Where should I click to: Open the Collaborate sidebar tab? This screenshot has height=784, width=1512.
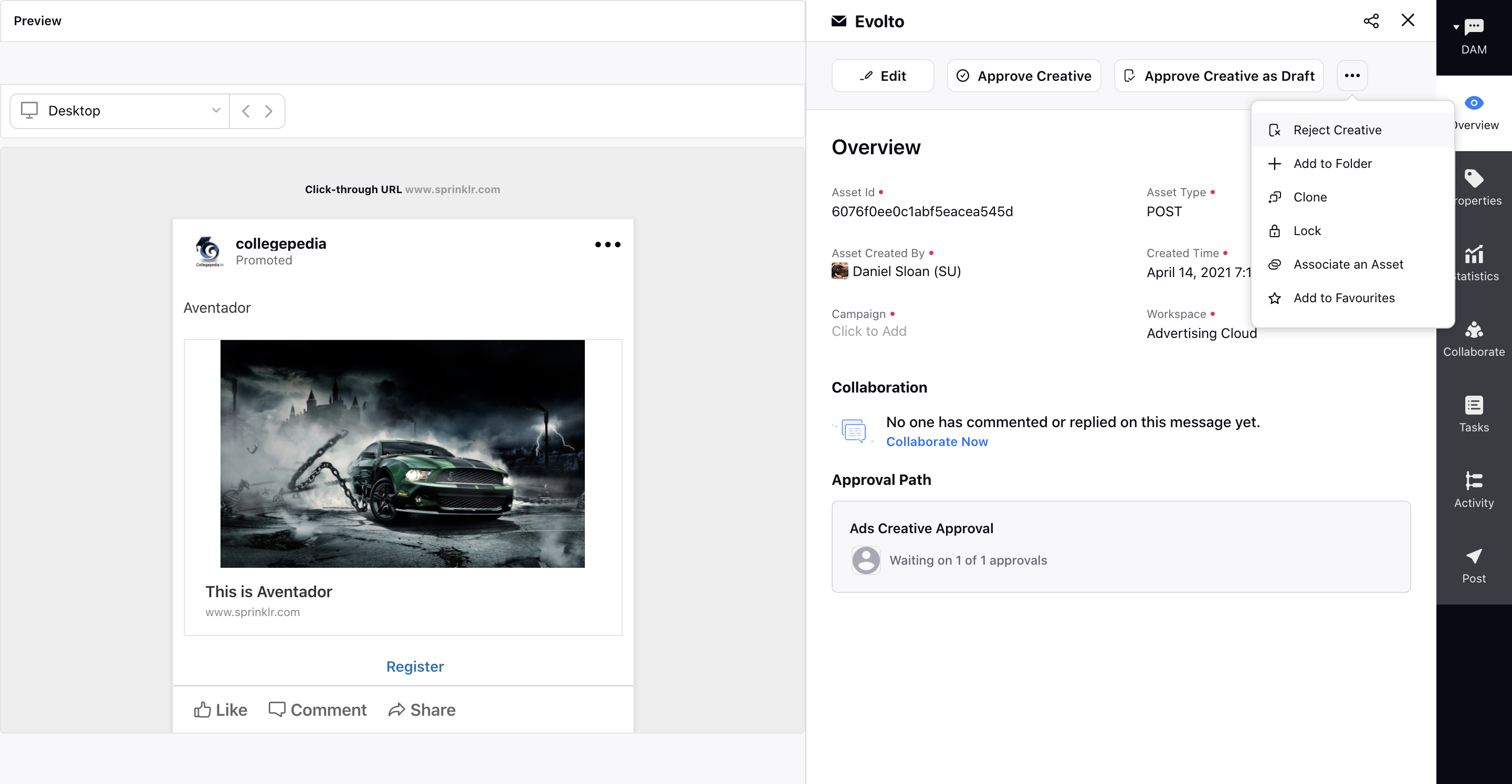[1474, 339]
